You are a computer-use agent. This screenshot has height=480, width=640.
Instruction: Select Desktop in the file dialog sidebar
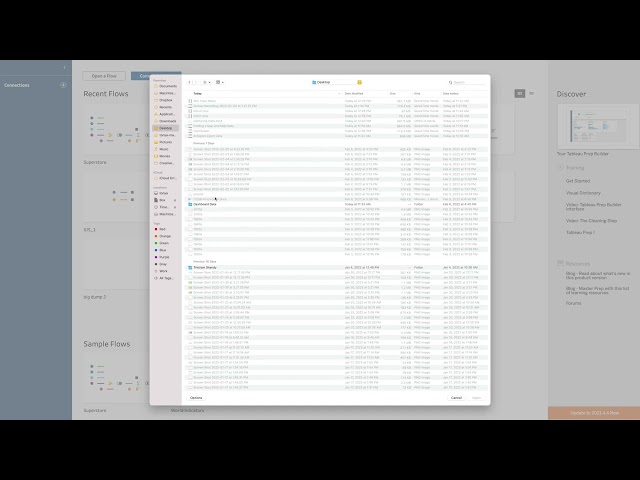pos(165,128)
